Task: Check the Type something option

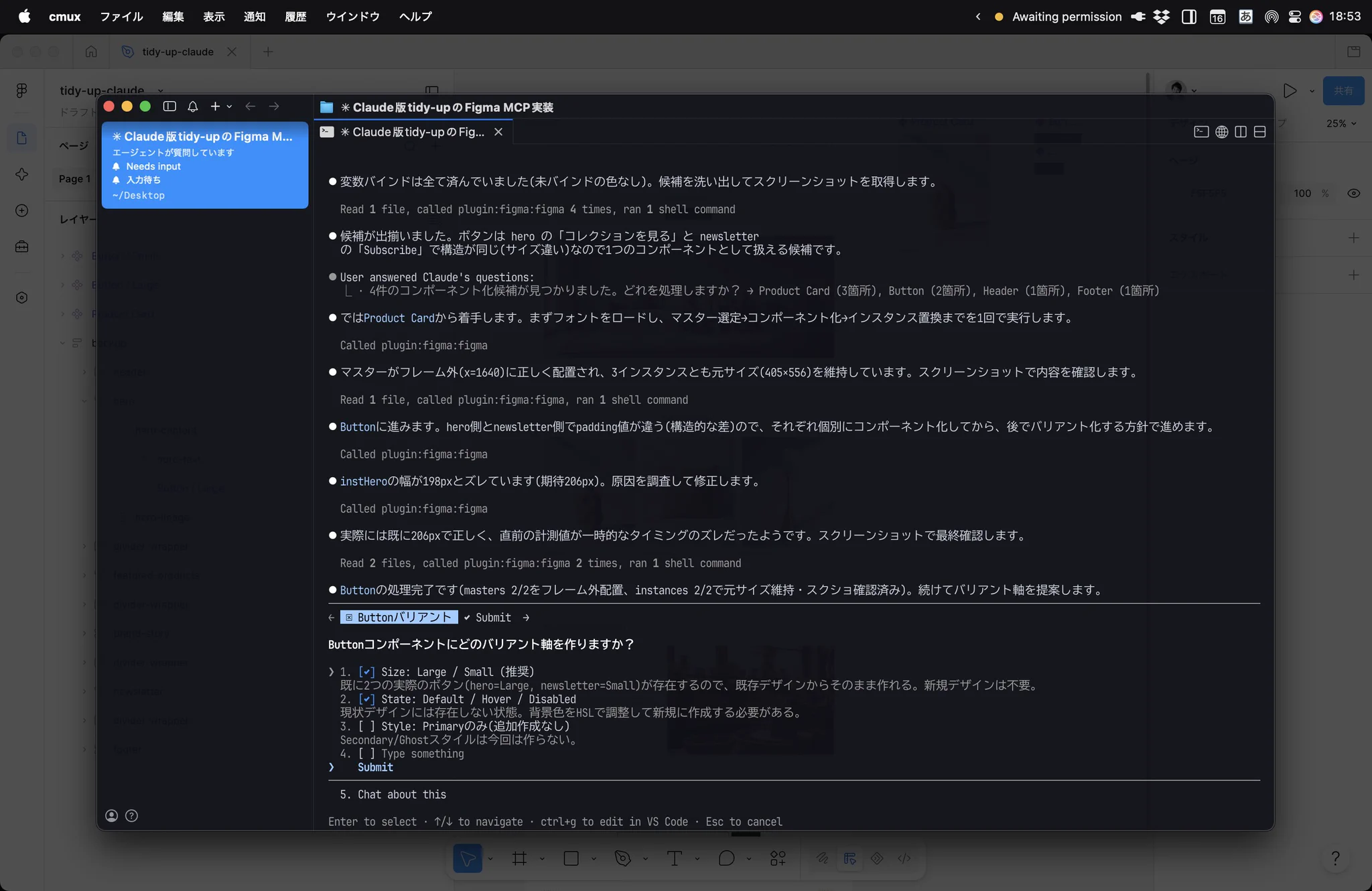Action: [x=366, y=754]
